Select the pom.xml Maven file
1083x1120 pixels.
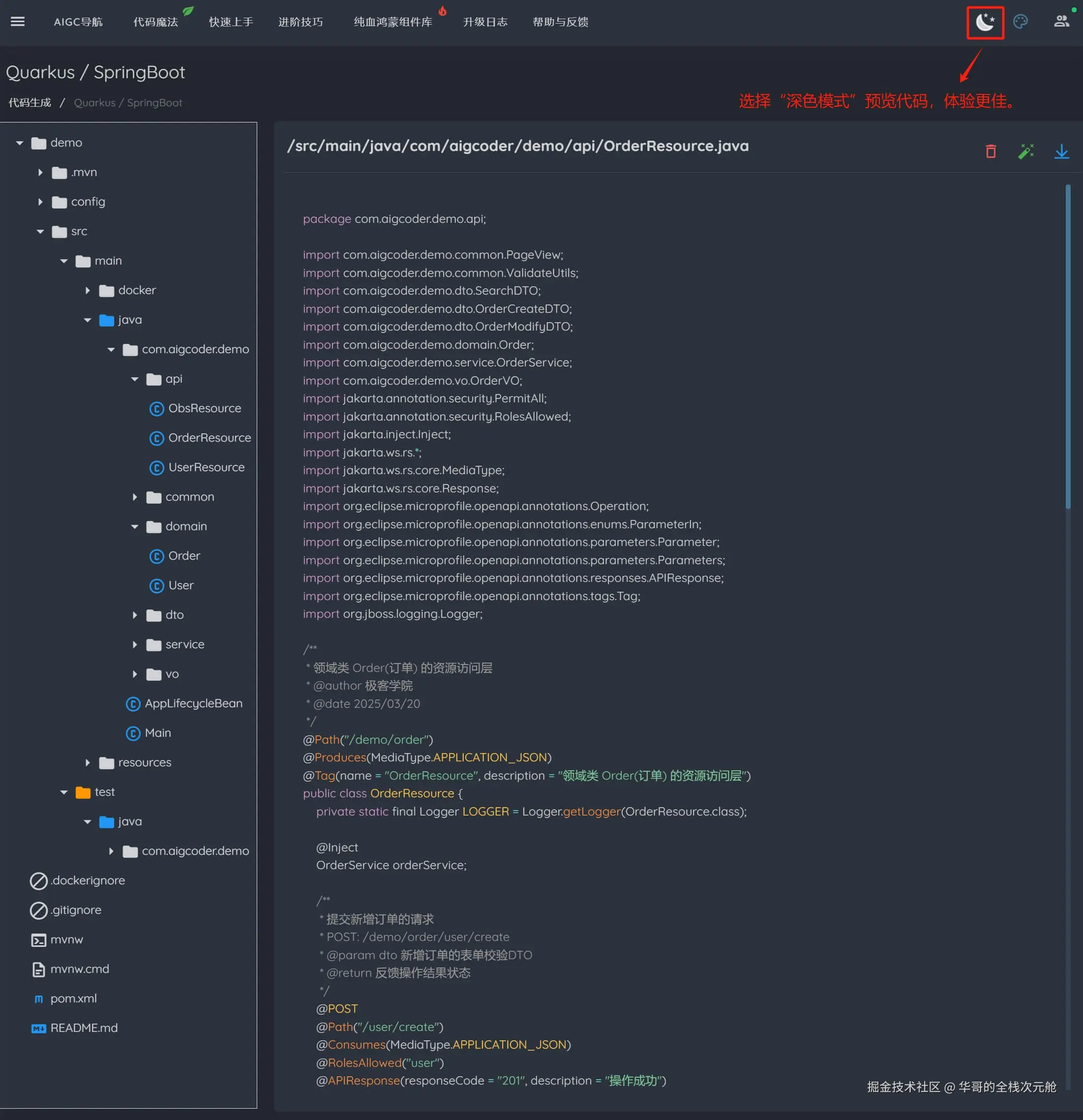73,999
